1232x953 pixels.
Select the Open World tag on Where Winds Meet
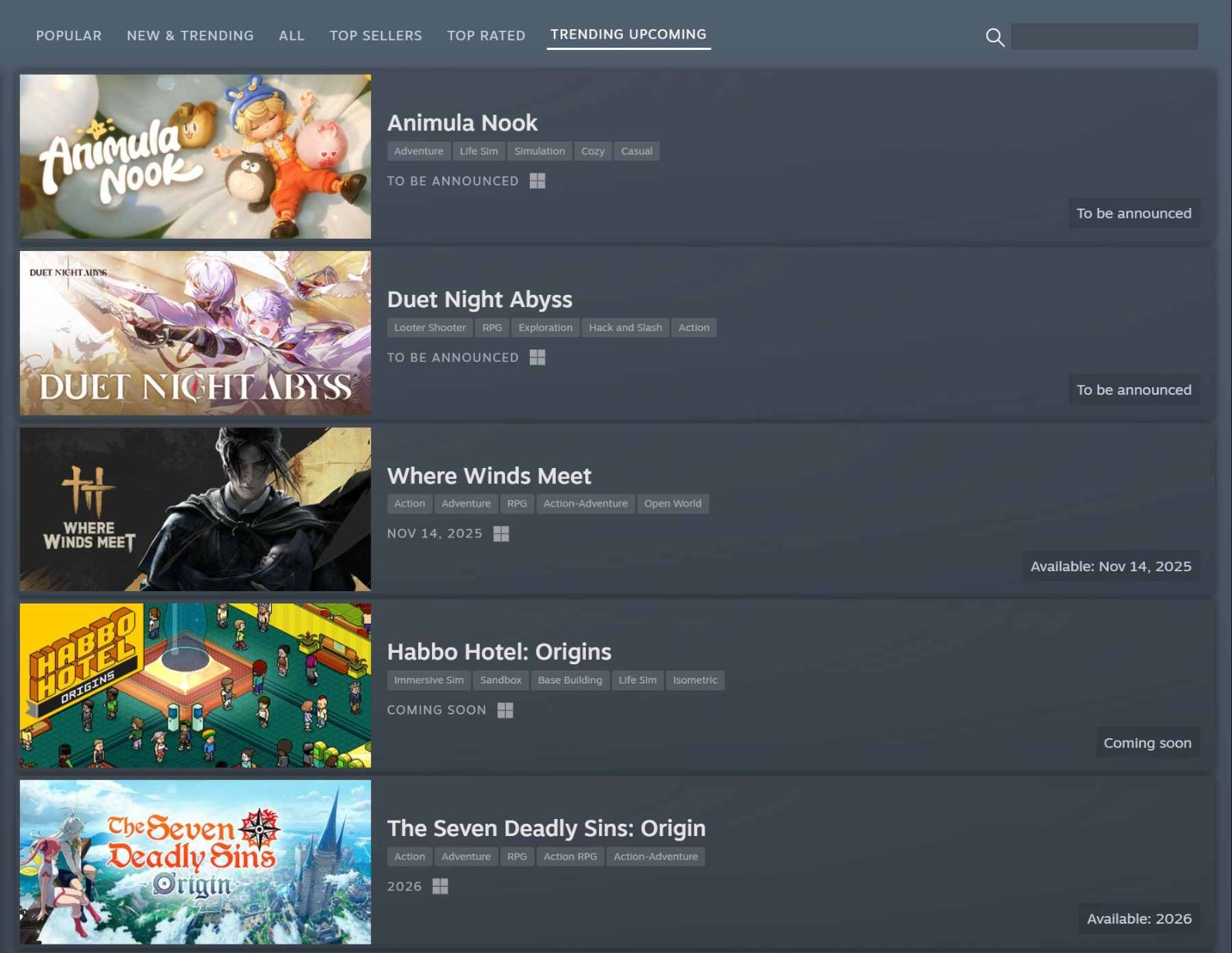click(673, 503)
